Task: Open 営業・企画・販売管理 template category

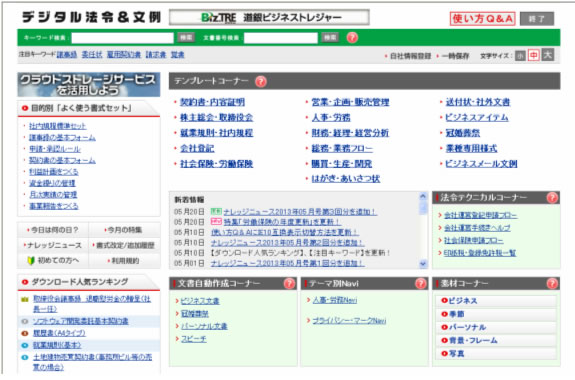Action: (350, 102)
